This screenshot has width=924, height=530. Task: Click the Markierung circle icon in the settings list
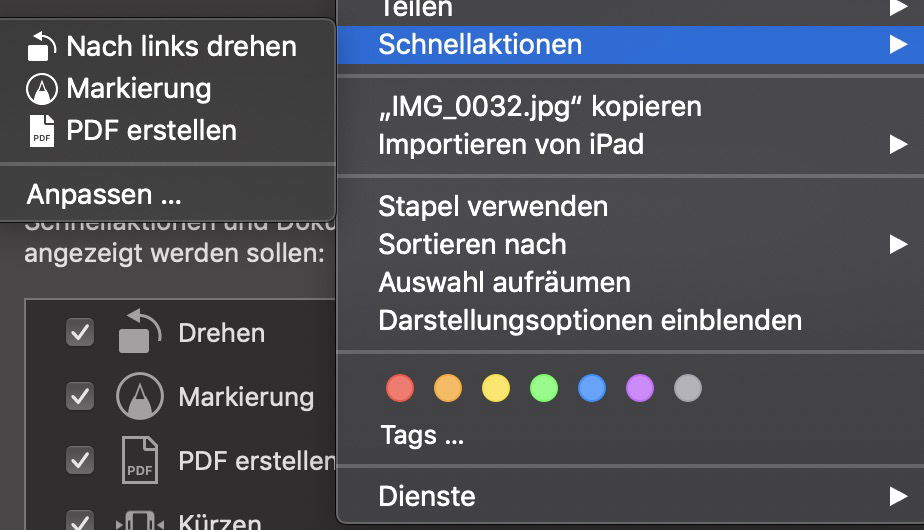coord(140,396)
